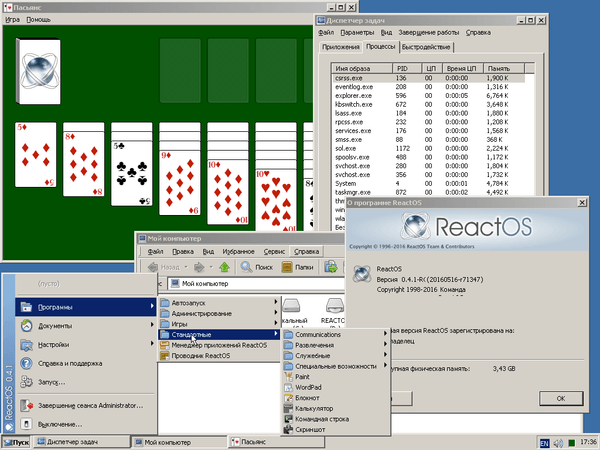
Task: Switch to Приложения tab in Task Manager
Action: (341, 47)
